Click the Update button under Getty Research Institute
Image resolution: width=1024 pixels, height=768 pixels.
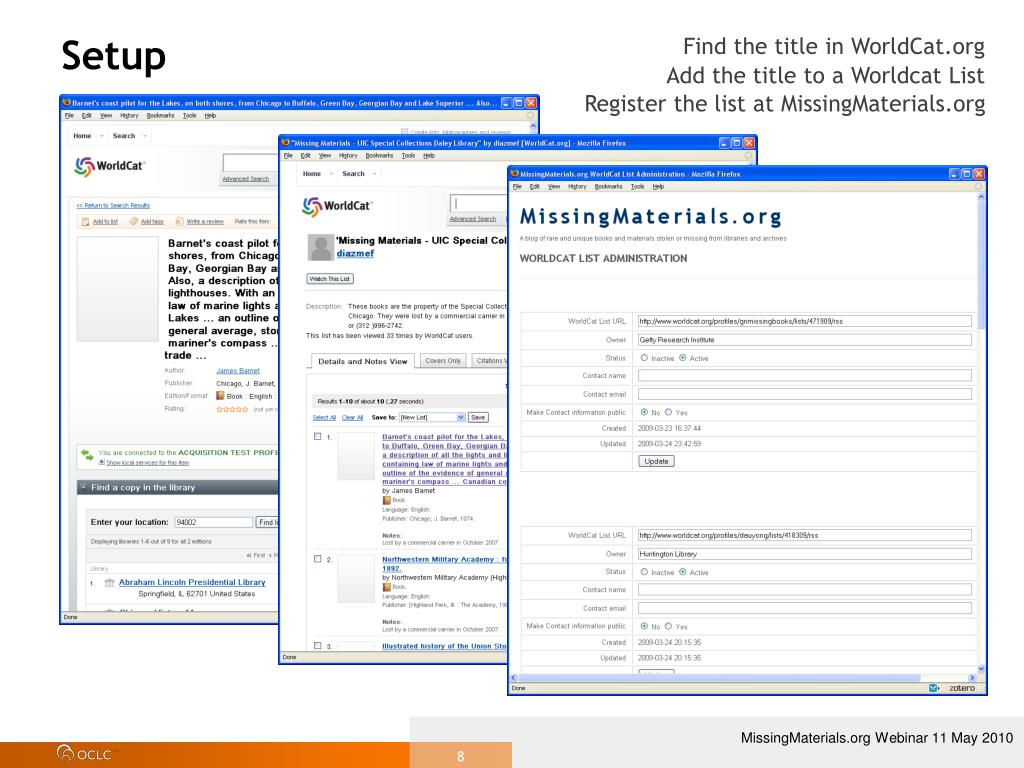click(656, 461)
